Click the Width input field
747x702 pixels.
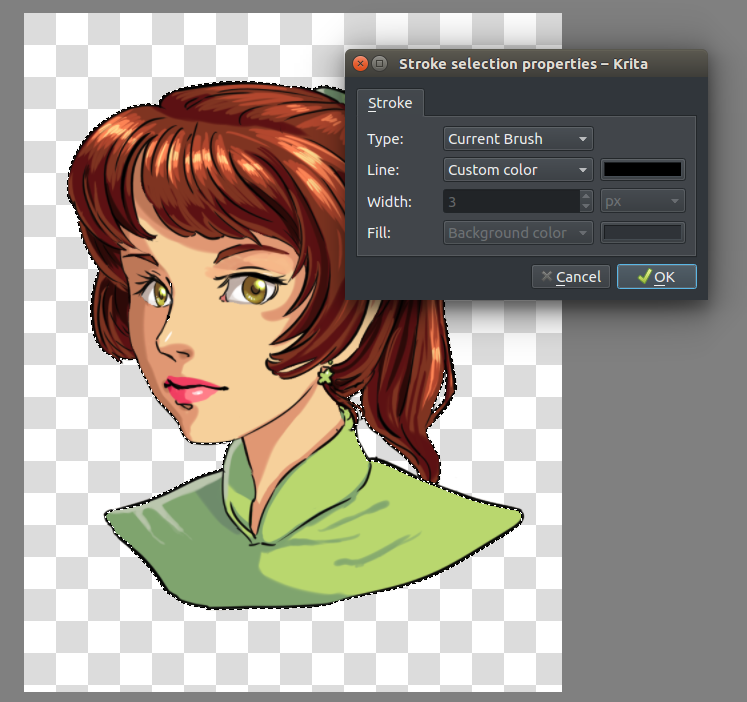coord(510,202)
